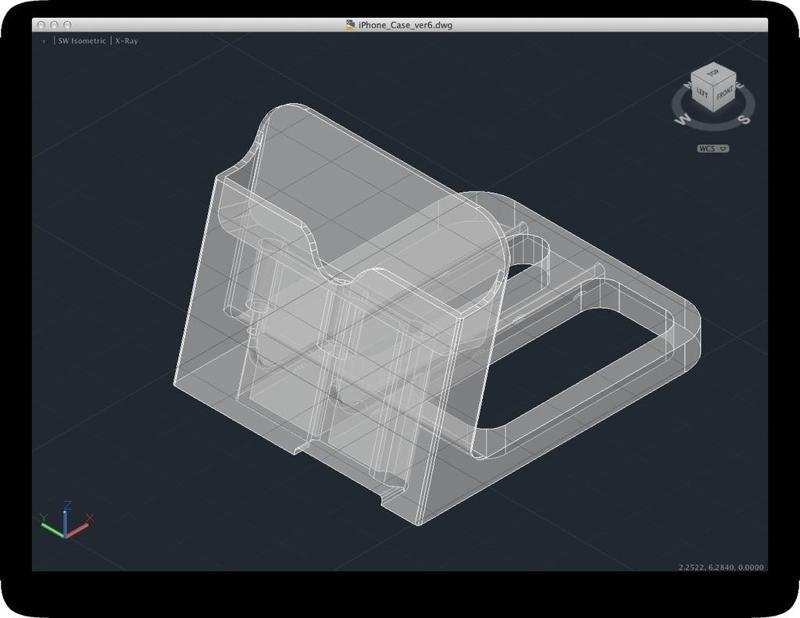Click the N compass letter on the ViewCube ring

[686, 84]
